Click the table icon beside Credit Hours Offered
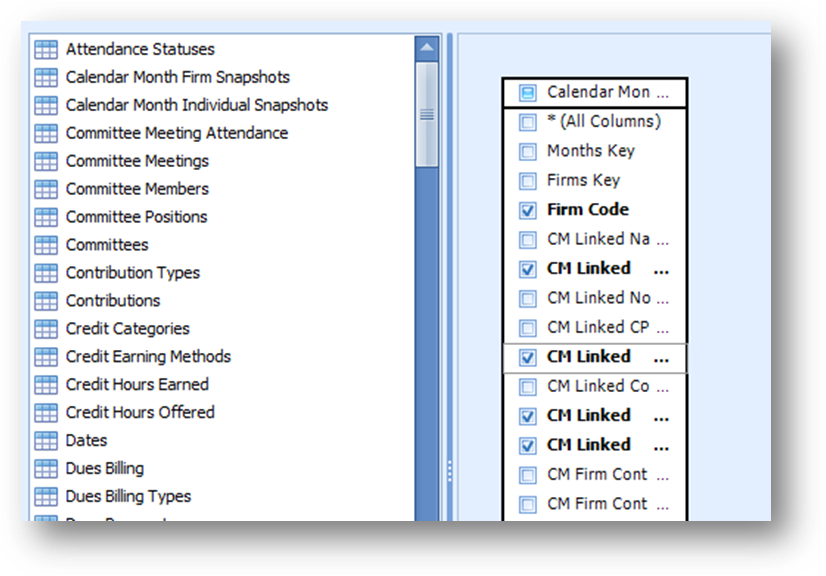826x576 pixels. tap(46, 413)
